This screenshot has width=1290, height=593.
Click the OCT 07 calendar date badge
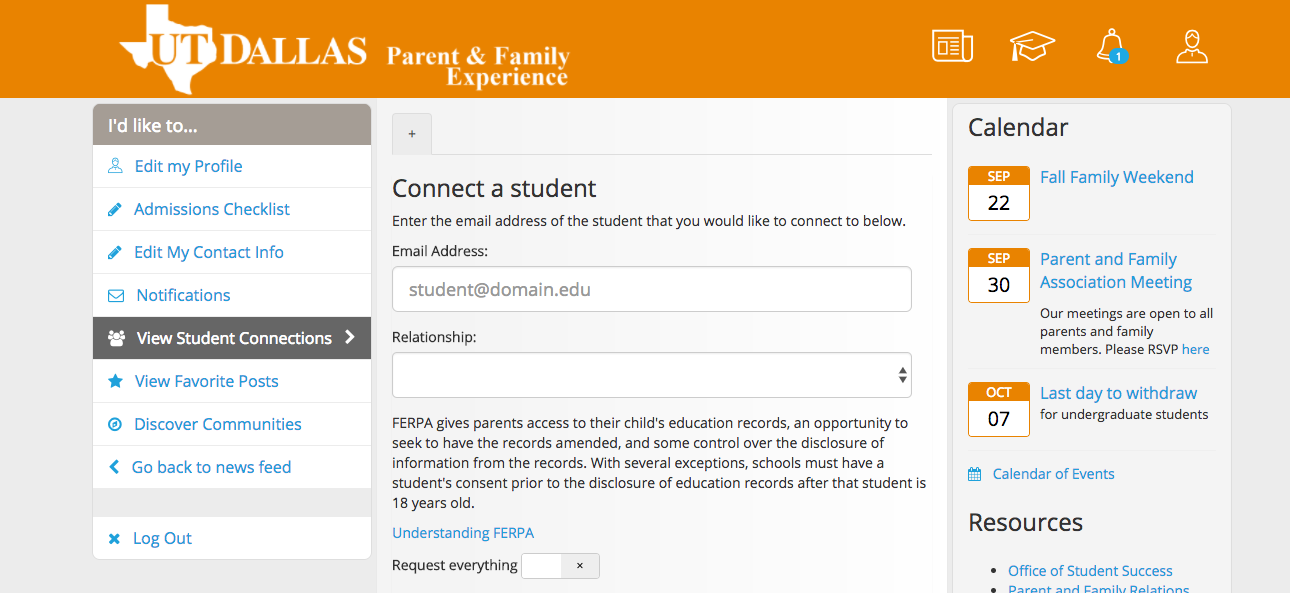pyautogui.click(x=999, y=409)
